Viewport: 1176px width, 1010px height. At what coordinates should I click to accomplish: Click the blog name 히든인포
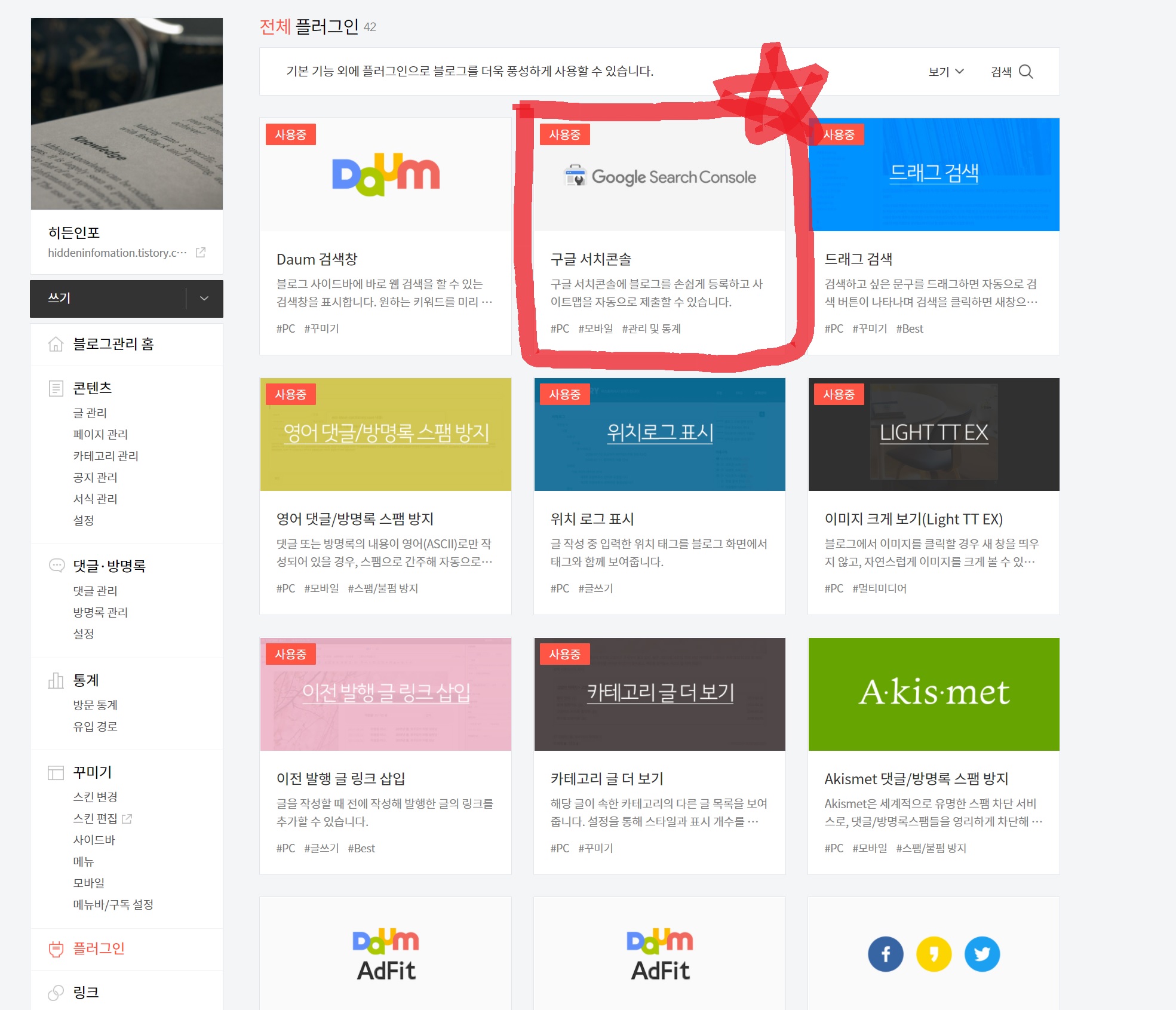[74, 232]
